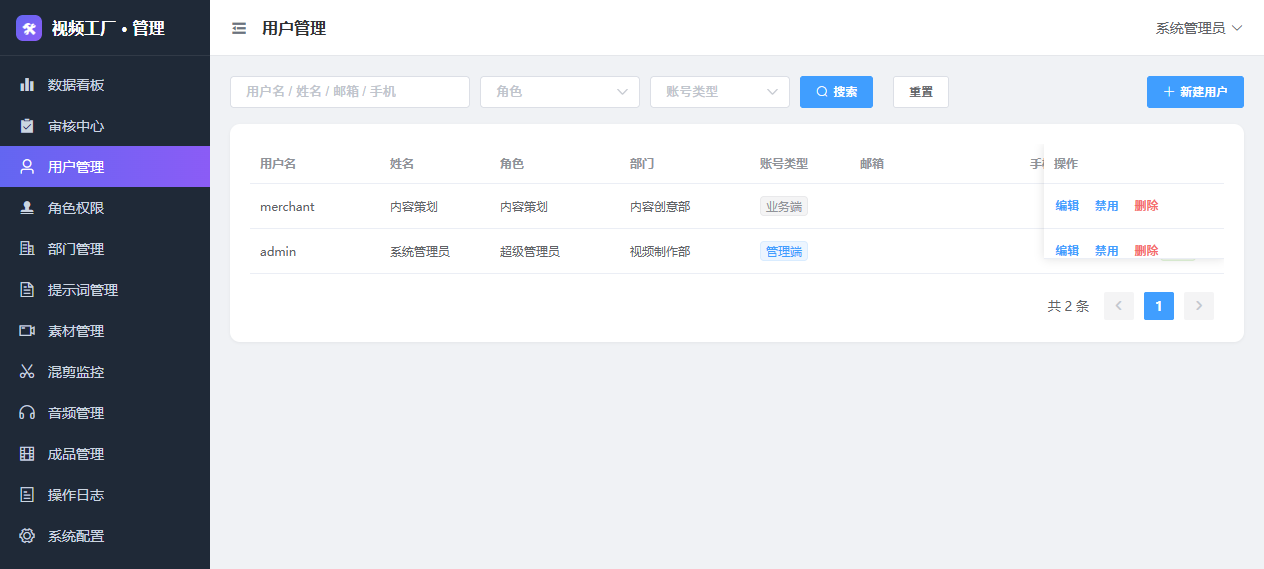Screen dimensions: 1264x569
Task: Click the 音频管理 headphones icon
Action: point(27,413)
